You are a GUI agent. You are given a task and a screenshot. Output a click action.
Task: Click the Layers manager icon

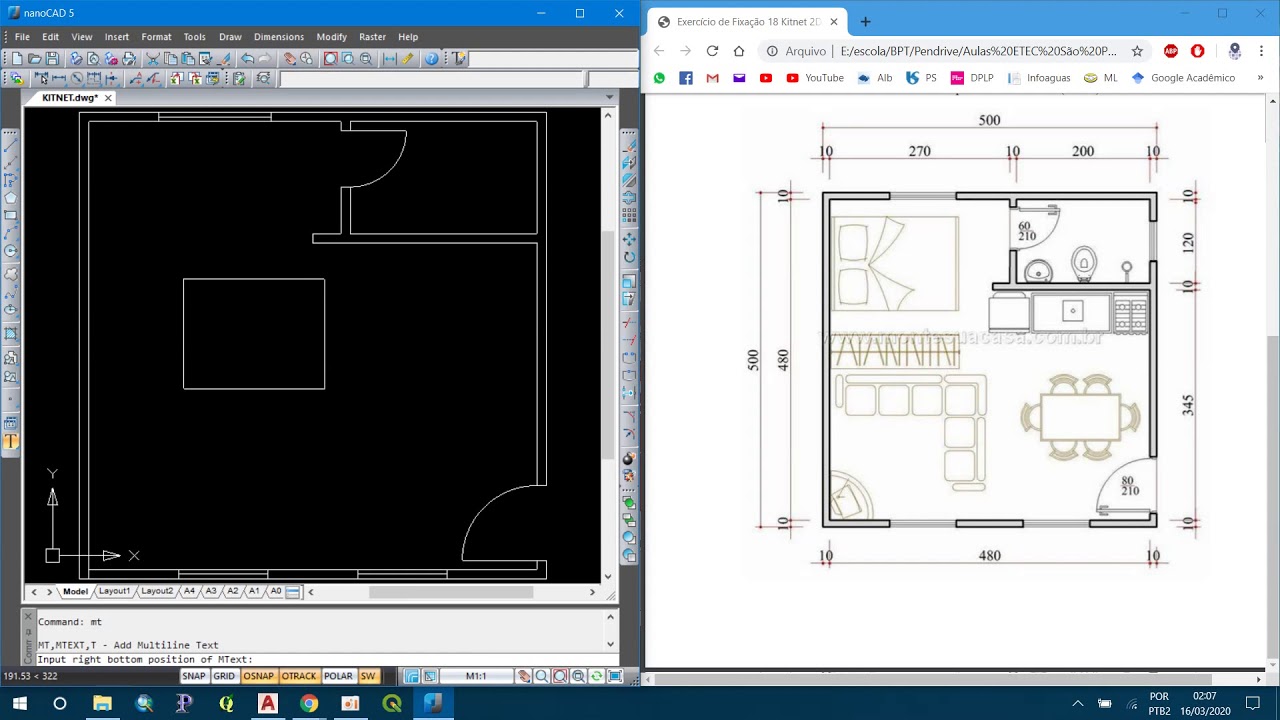click(x=16, y=78)
